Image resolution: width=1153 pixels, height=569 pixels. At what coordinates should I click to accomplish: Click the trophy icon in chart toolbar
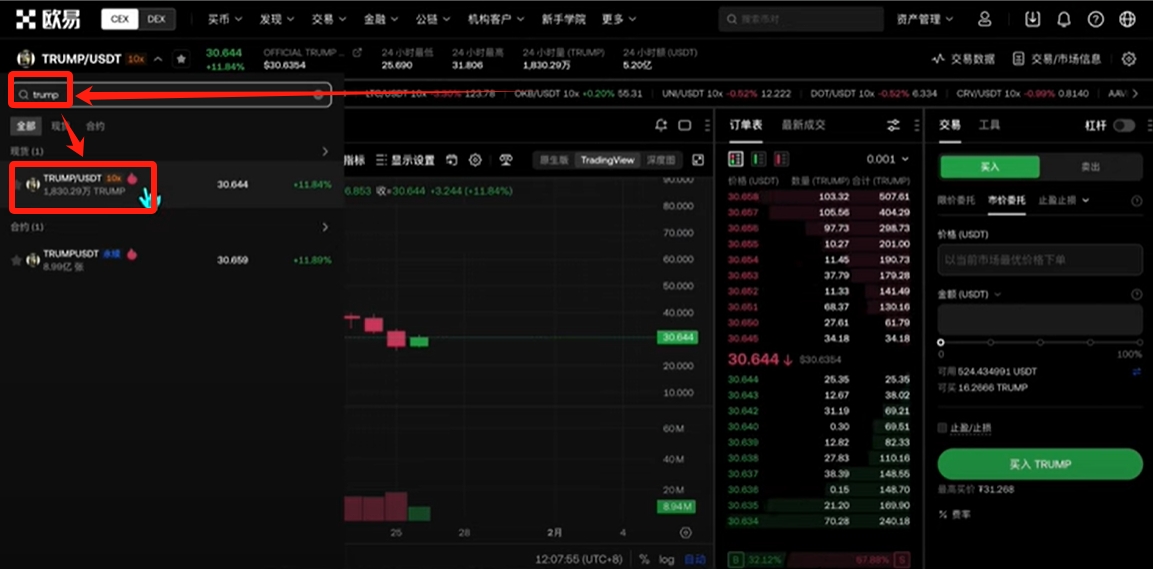[x=505, y=160]
